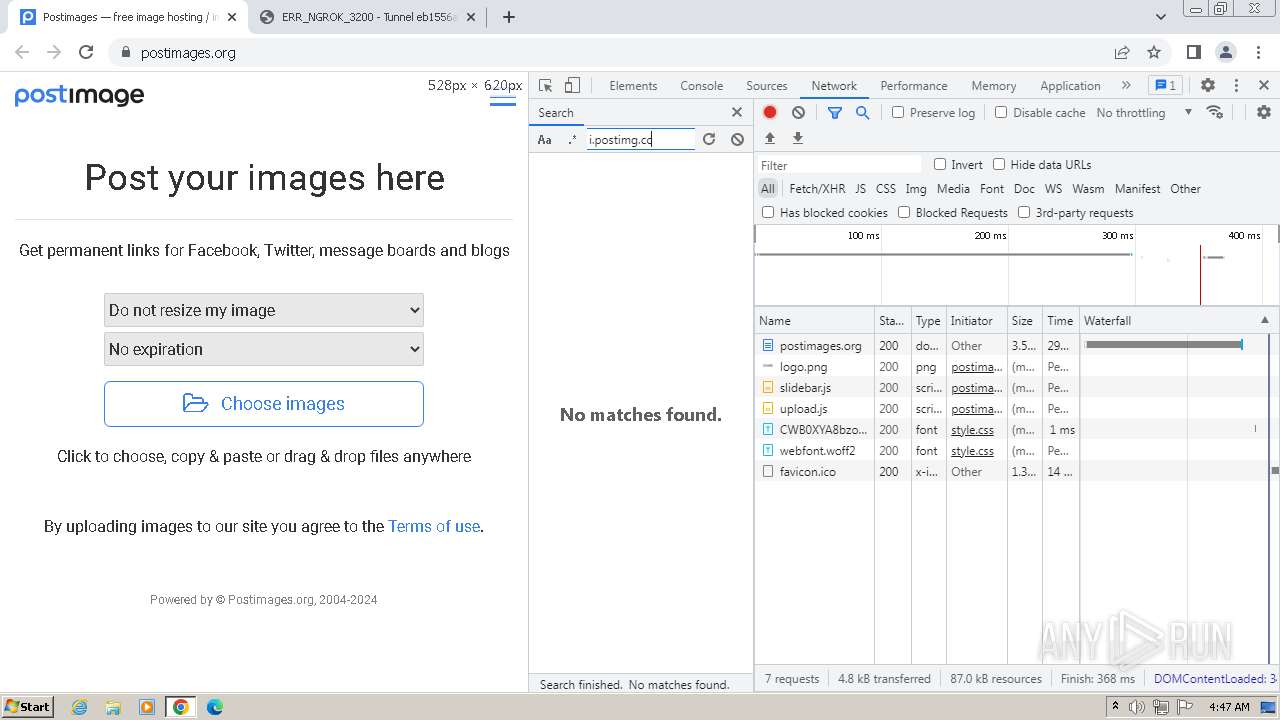Toggle the device toolbar icon
The height and width of the screenshot is (720, 1280).
pos(572,86)
